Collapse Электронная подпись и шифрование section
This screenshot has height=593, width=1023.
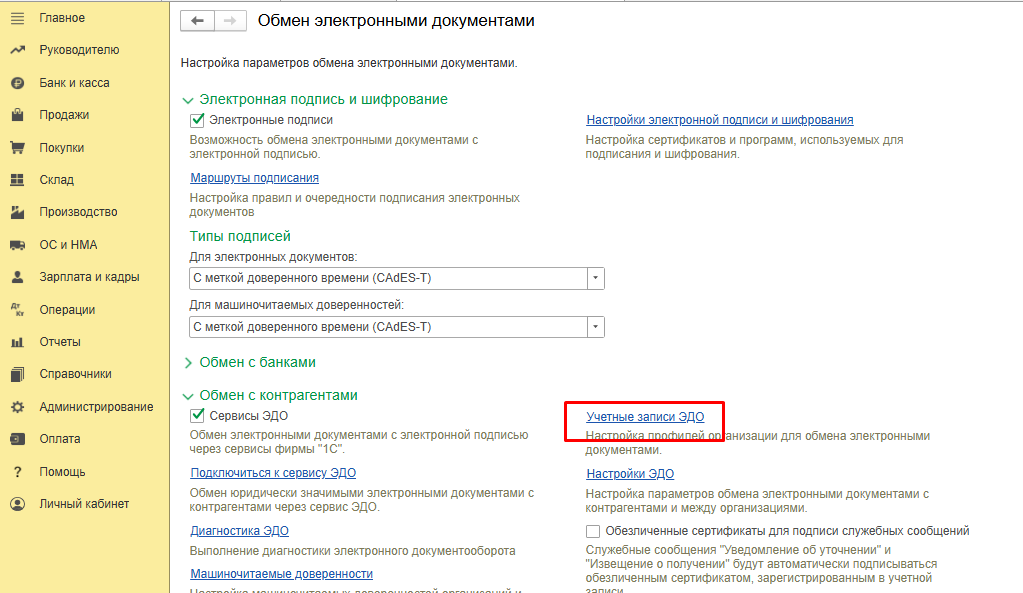click(x=188, y=100)
